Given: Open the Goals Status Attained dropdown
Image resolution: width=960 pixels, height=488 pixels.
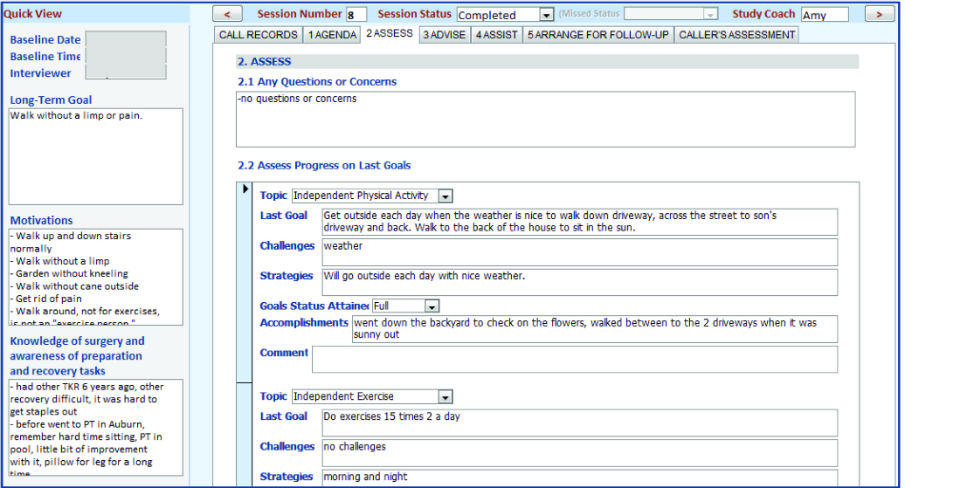Looking at the screenshot, I should 432,305.
